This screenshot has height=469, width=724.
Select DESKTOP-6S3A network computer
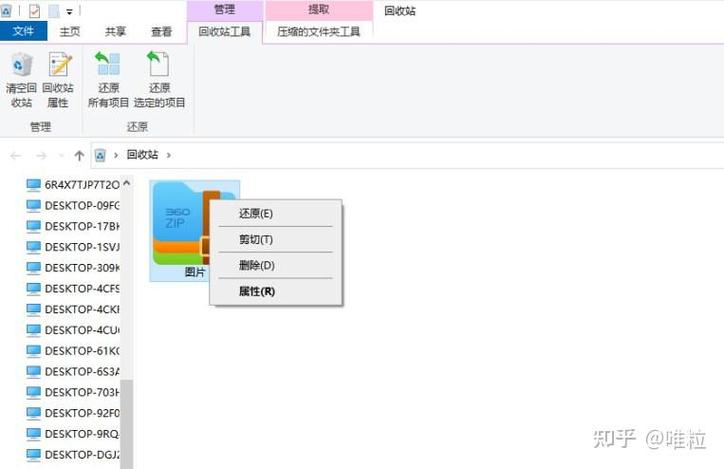(73, 372)
